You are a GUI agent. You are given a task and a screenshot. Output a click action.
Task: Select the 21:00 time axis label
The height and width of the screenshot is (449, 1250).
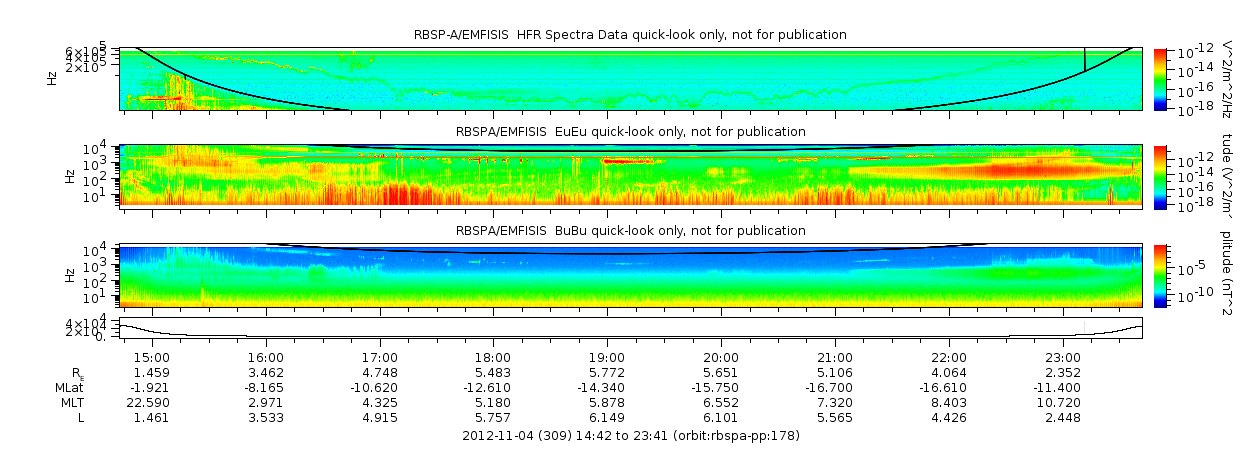tap(835, 357)
